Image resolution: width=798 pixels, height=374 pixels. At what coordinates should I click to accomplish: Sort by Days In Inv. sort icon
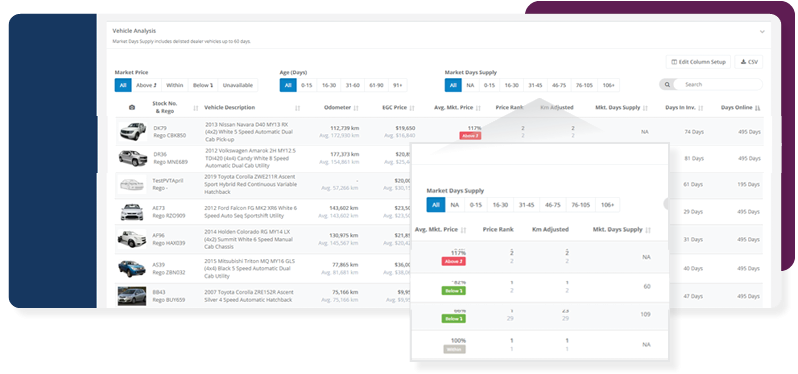point(700,108)
